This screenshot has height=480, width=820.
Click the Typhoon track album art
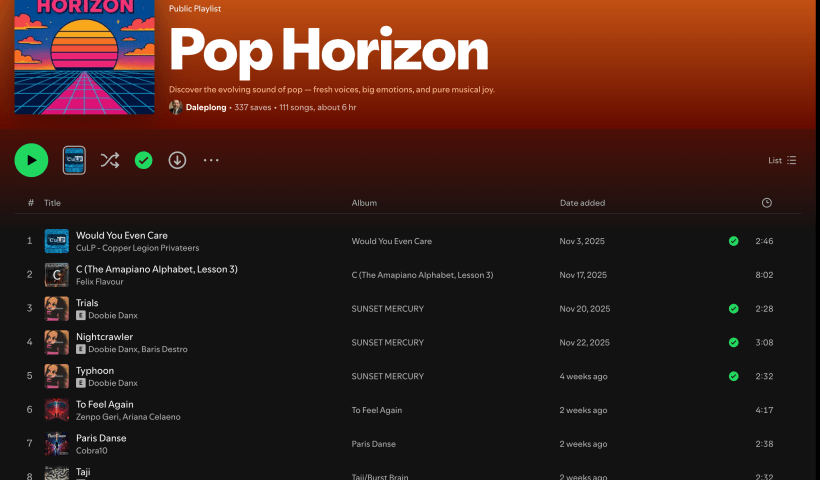pos(57,376)
